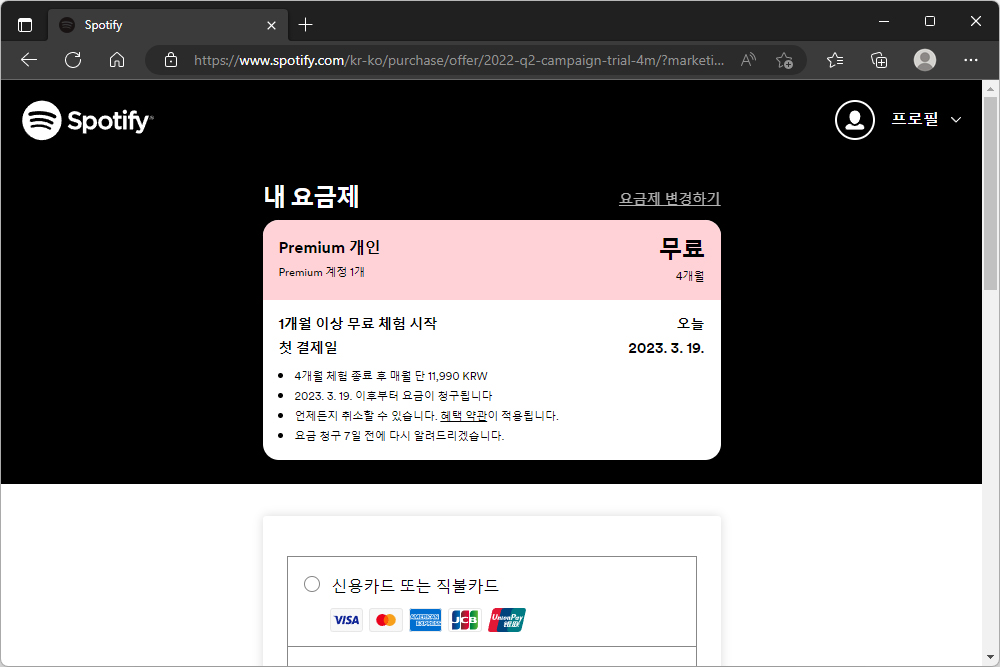Close the Spotify tab
Viewport: 1000px width, 667px height.
click(x=271, y=26)
